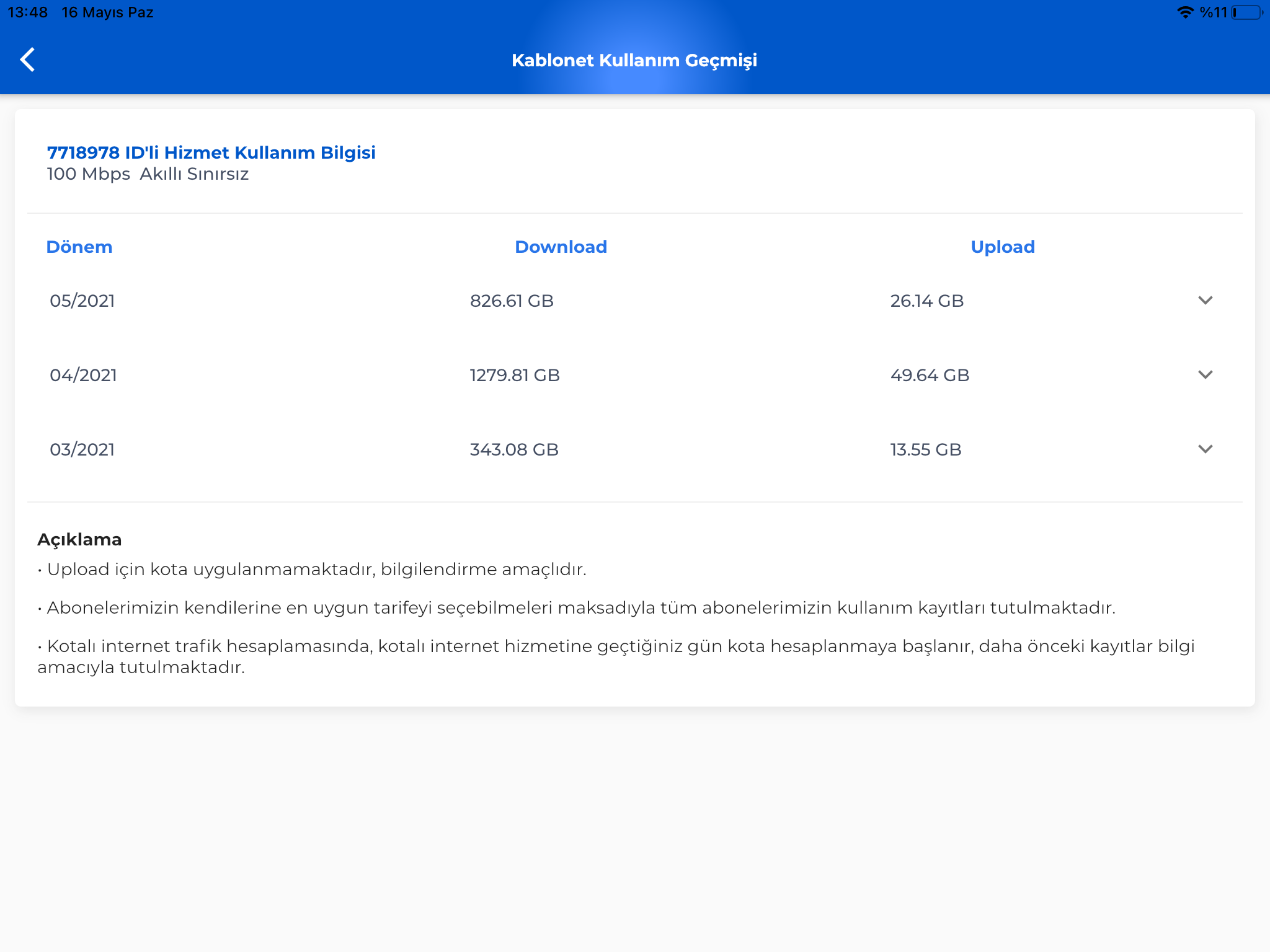The width and height of the screenshot is (1270, 952).
Task: Tap the Kotalı internet trafik hesaplamasında note
Action: [616, 656]
